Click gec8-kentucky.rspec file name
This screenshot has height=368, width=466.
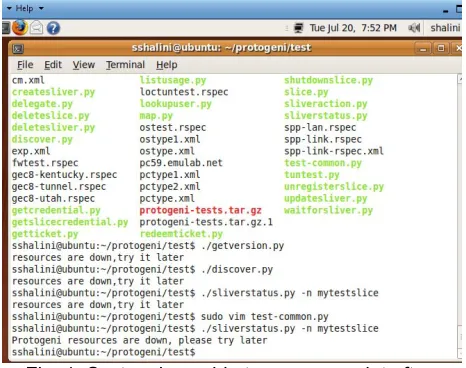pyautogui.click(x=64, y=175)
